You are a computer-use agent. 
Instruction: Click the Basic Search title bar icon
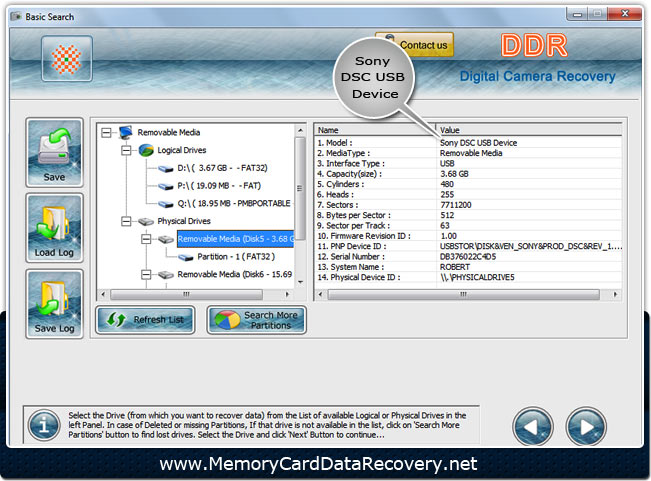click(16, 17)
